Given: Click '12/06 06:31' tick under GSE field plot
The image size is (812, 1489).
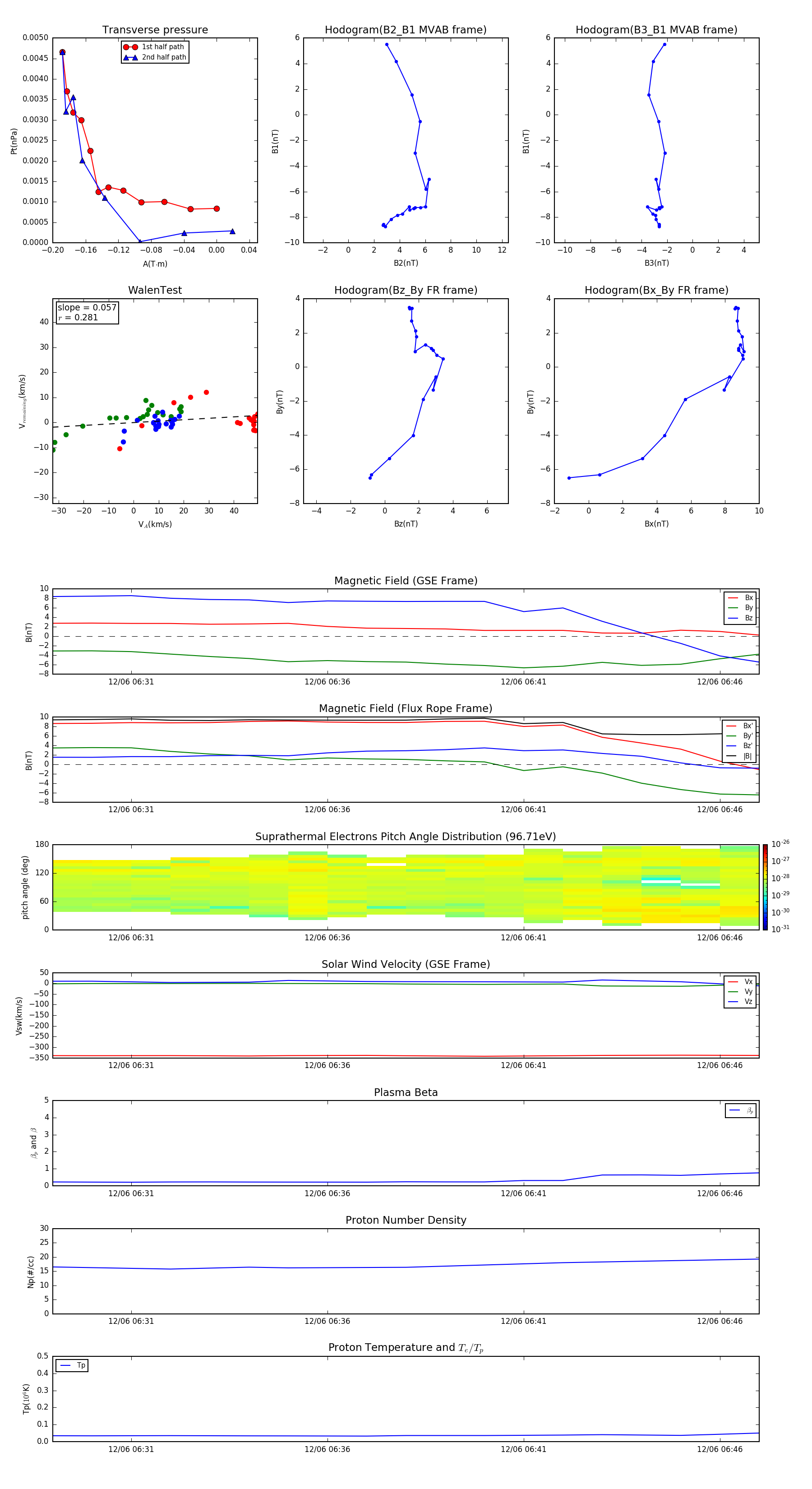Looking at the screenshot, I should click(131, 682).
